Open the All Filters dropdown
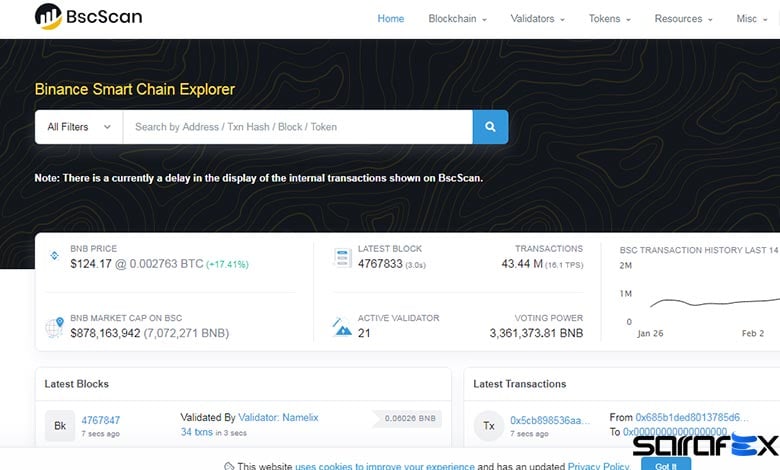 (x=79, y=127)
